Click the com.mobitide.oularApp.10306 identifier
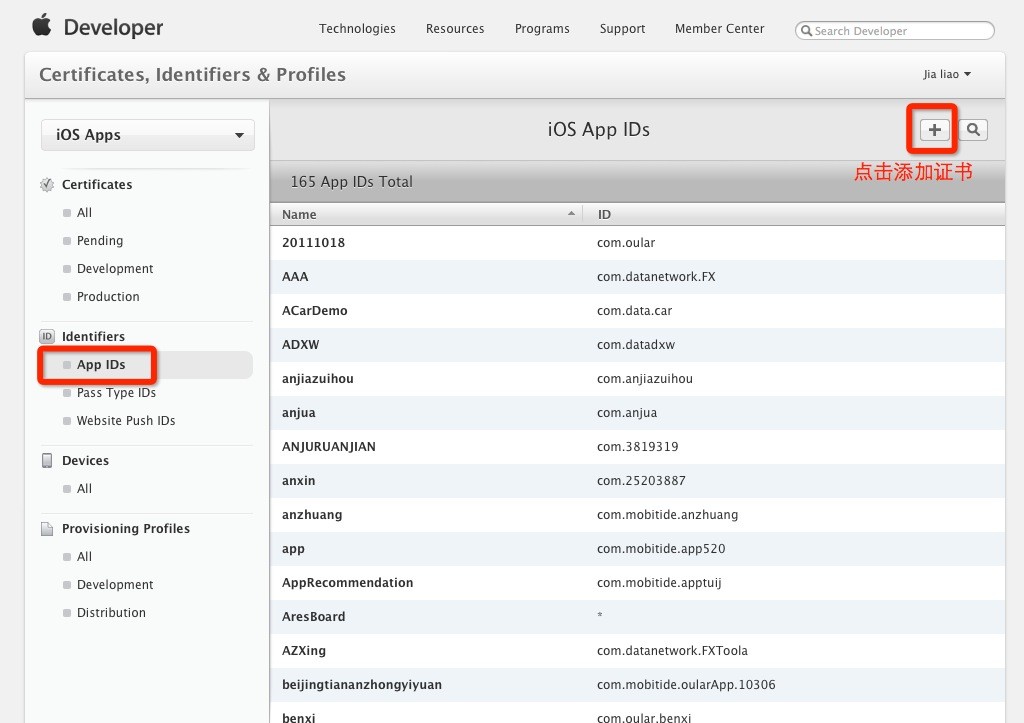Image resolution: width=1024 pixels, height=723 pixels. pos(686,684)
